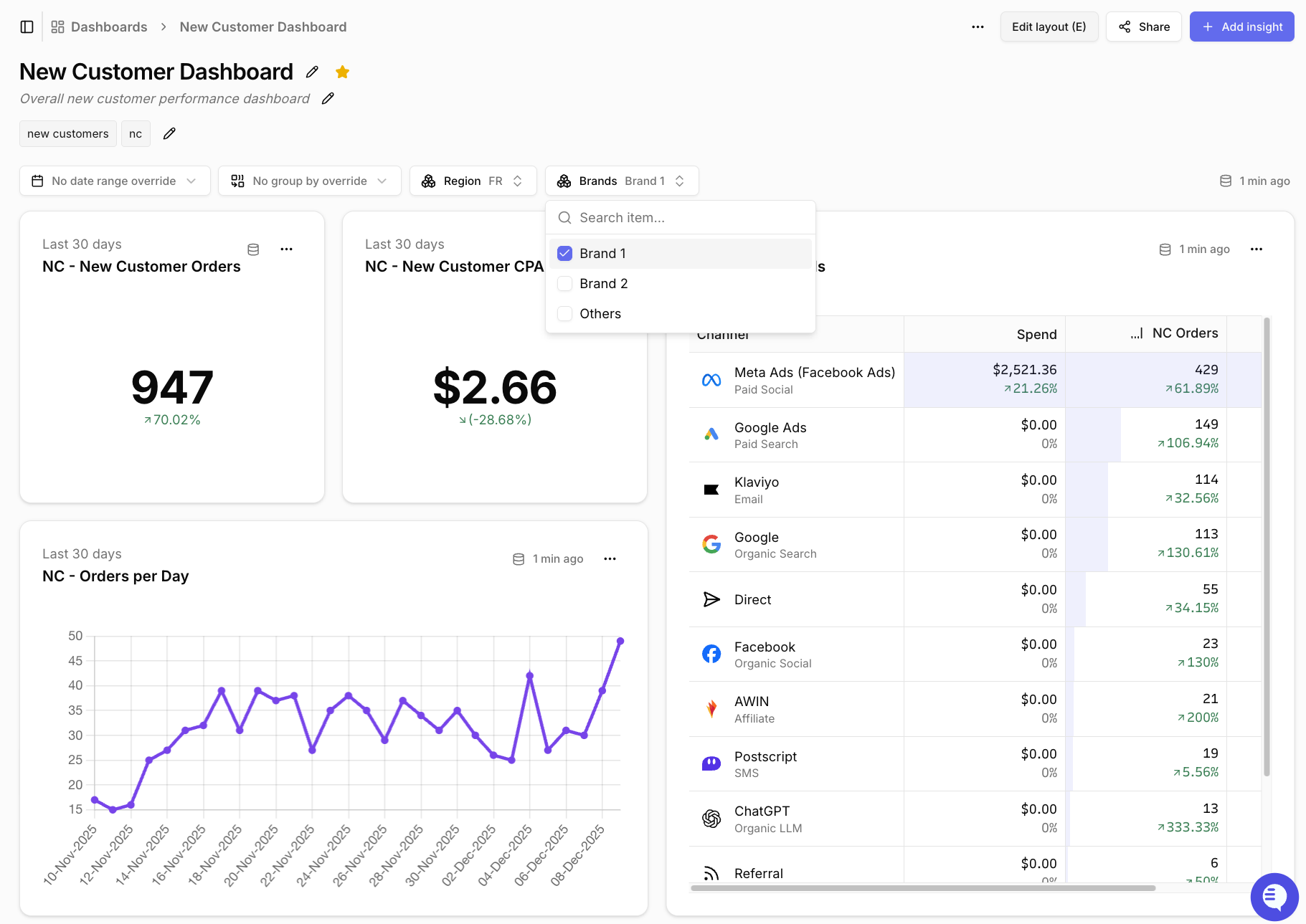Viewport: 1306px width, 924px height.
Task: Click the Edit layout (E) button
Action: 1049,27
